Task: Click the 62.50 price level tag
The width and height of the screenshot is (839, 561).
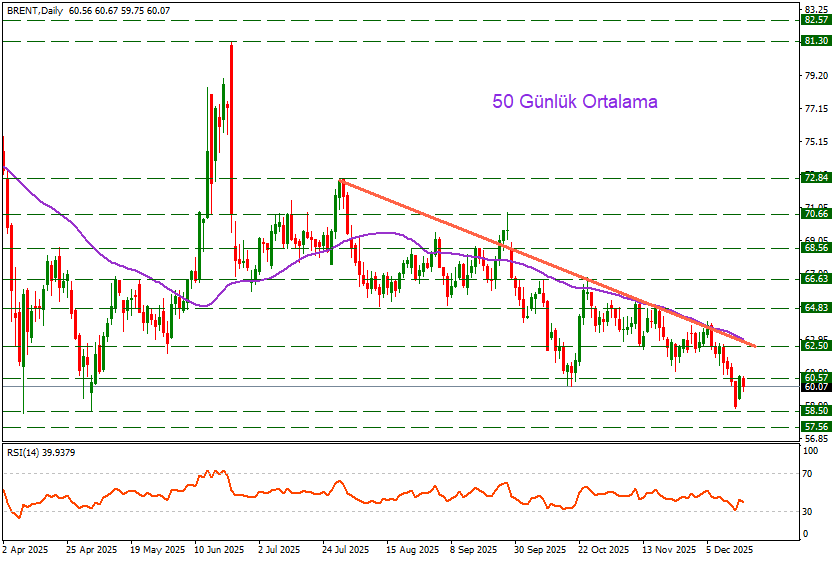Action: point(816,346)
